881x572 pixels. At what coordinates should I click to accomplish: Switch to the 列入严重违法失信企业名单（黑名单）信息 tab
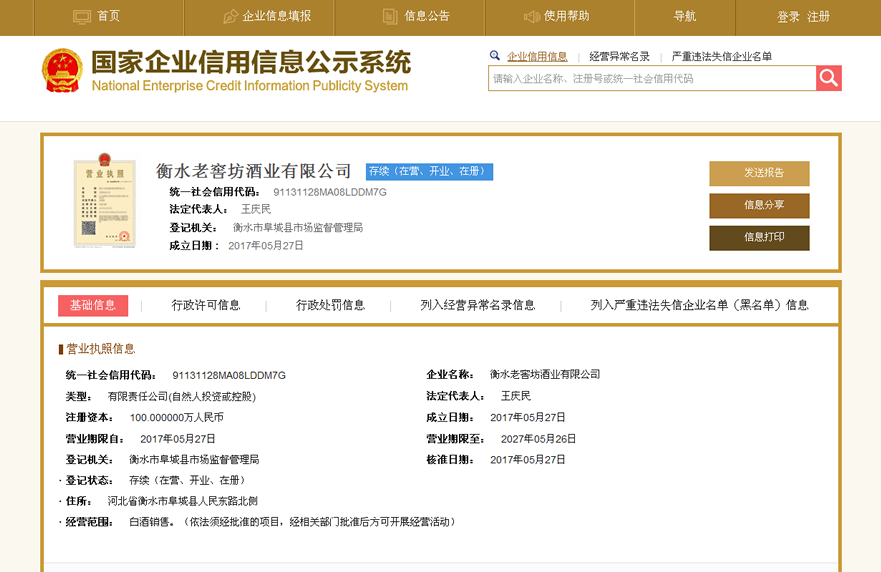700,305
